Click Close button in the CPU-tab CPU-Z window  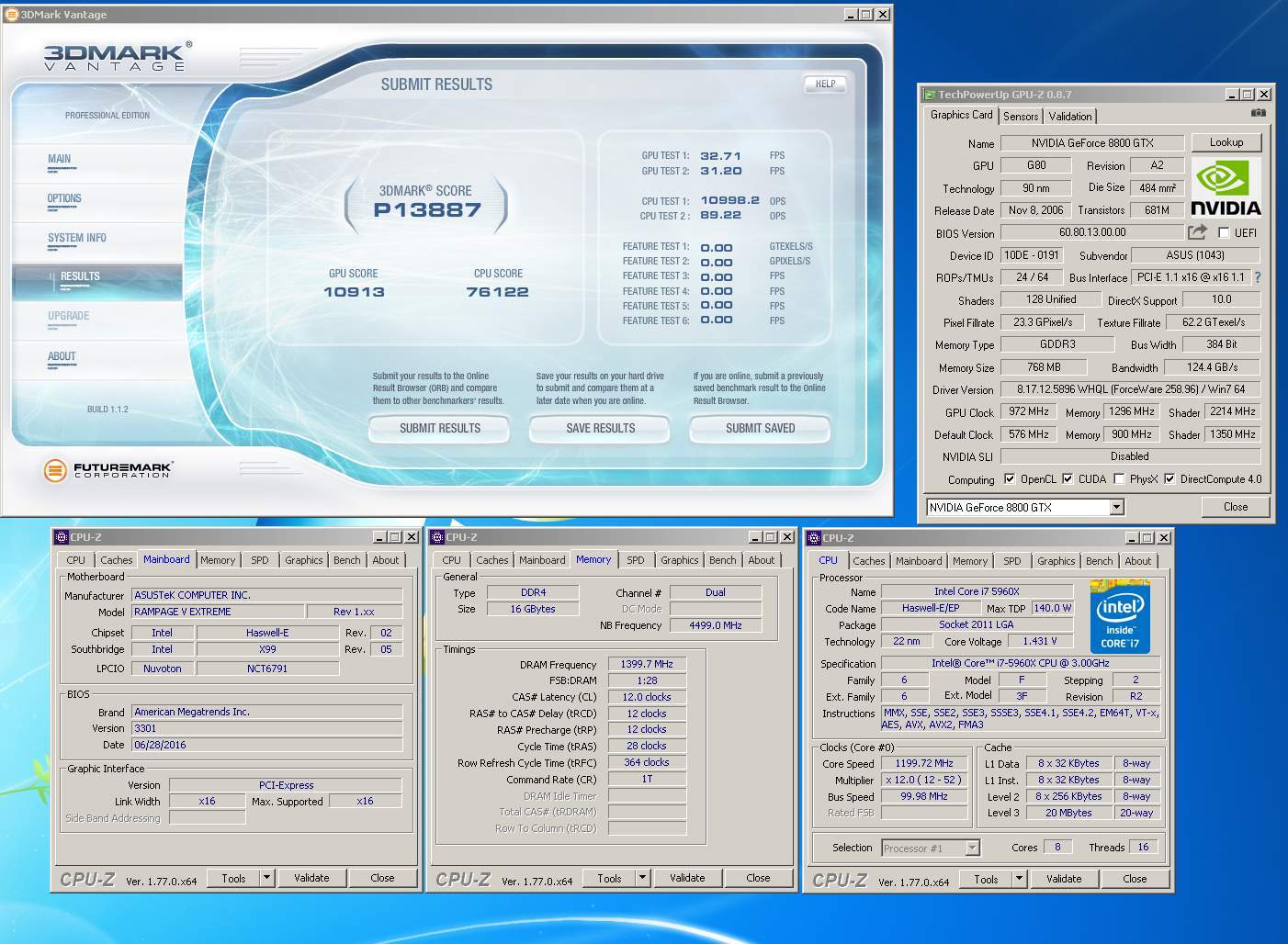(x=1135, y=879)
